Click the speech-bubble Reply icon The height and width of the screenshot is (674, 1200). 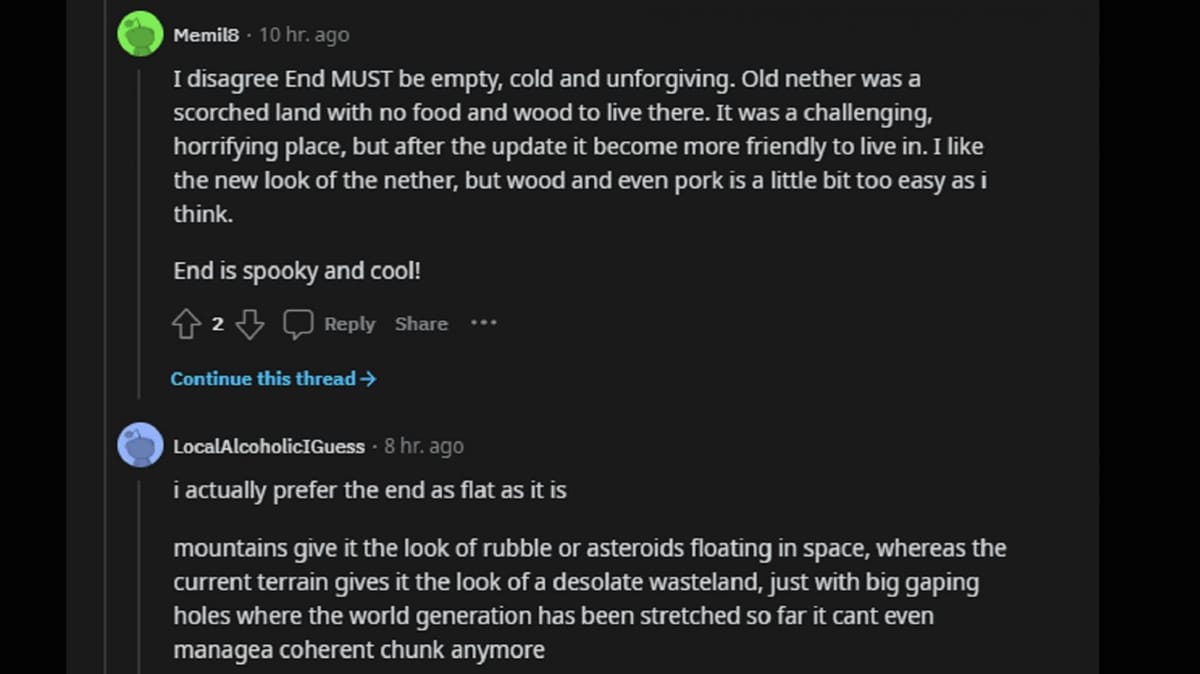(x=298, y=323)
